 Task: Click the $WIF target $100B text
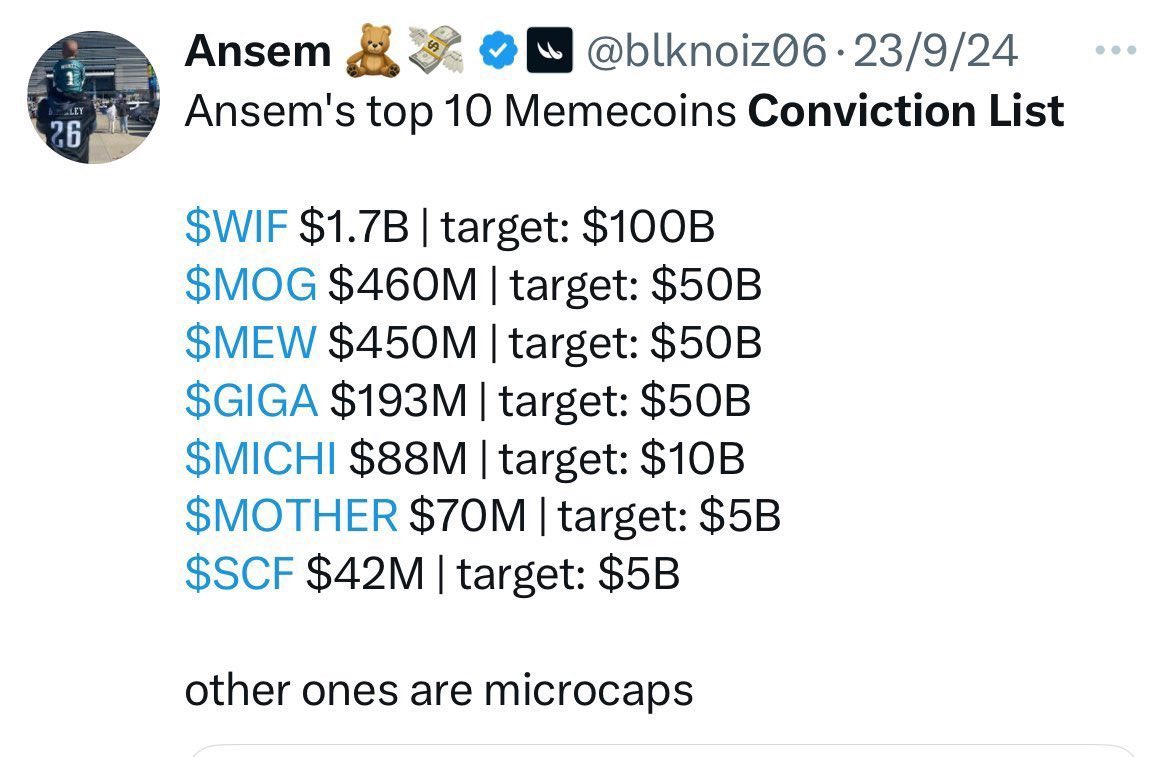coord(577,229)
